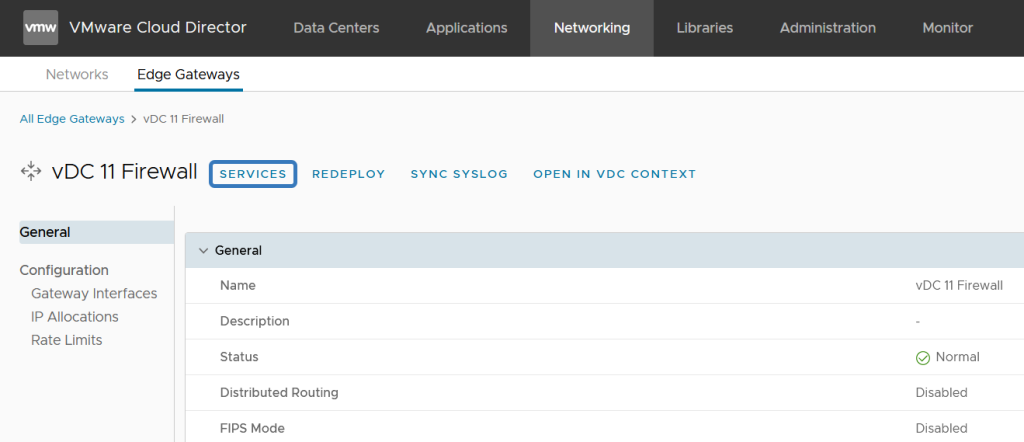This screenshot has height=442, width=1024.
Task: Collapse the General section chevron
Action: (203, 250)
